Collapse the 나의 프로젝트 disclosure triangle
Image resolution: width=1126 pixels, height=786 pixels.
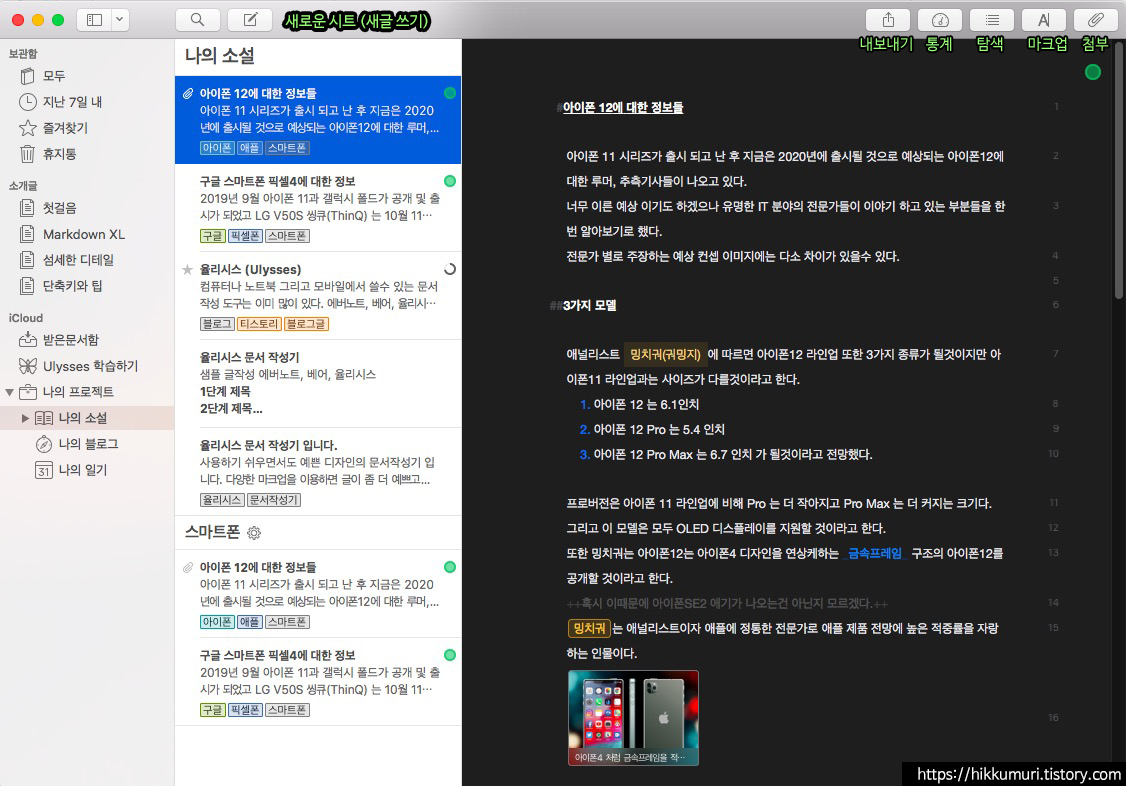tap(9, 392)
